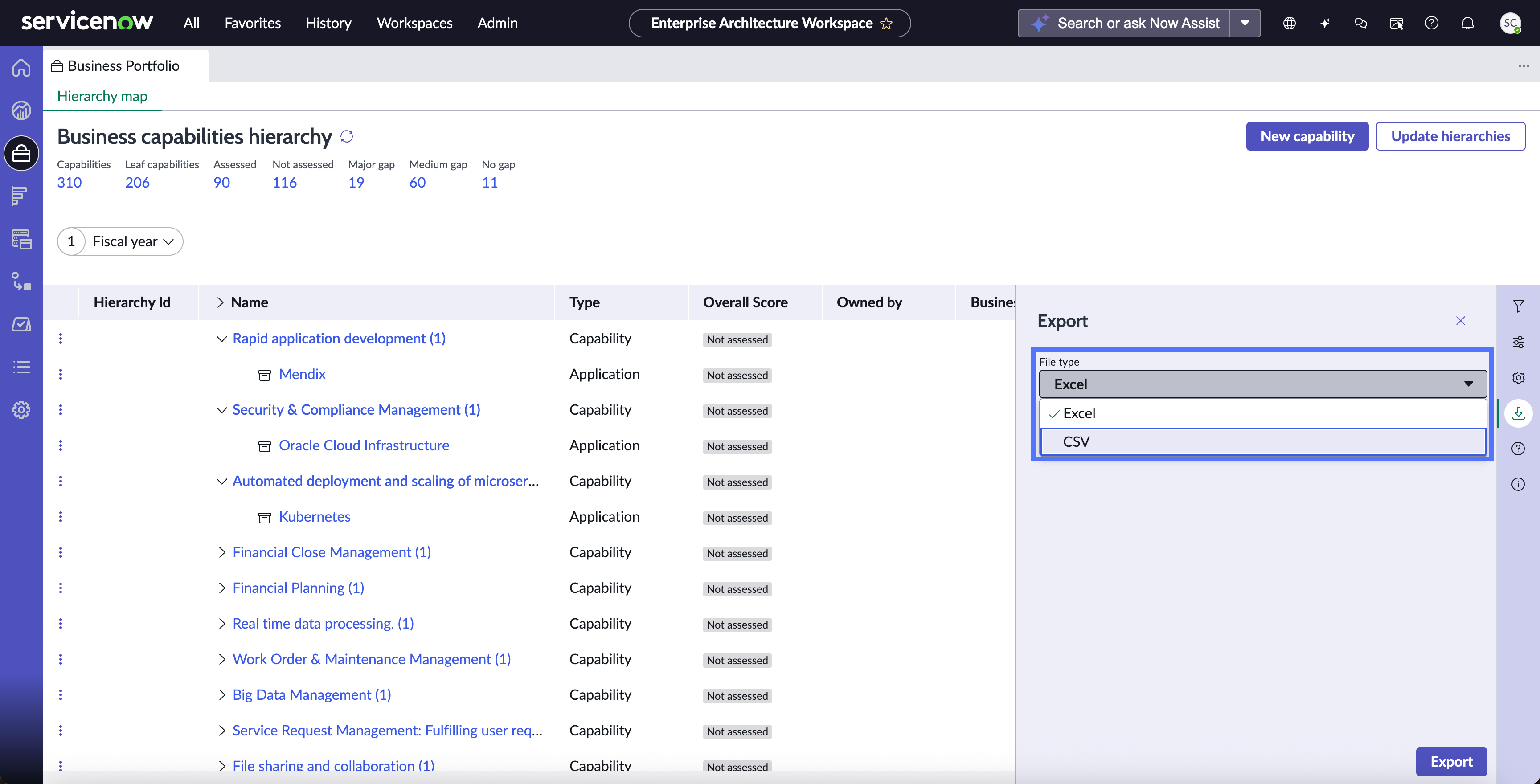Open the assessment chart sidebar icon
Screen dimensions: 1540x784
[x=21, y=324]
